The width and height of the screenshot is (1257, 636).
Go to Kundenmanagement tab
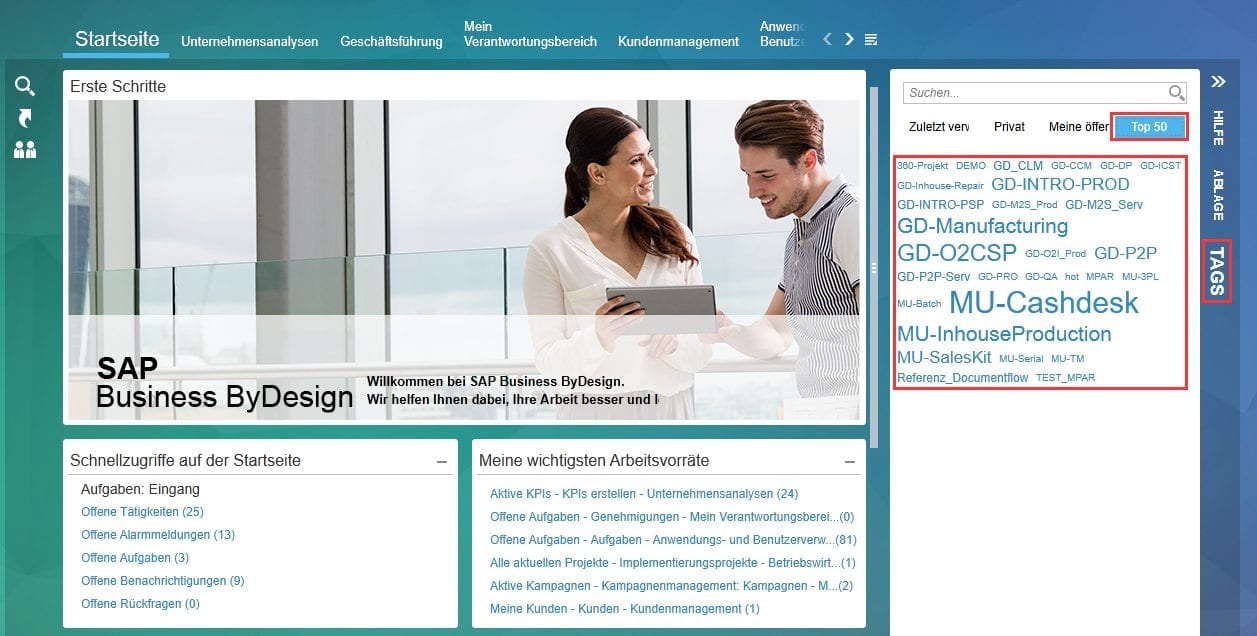click(x=678, y=42)
